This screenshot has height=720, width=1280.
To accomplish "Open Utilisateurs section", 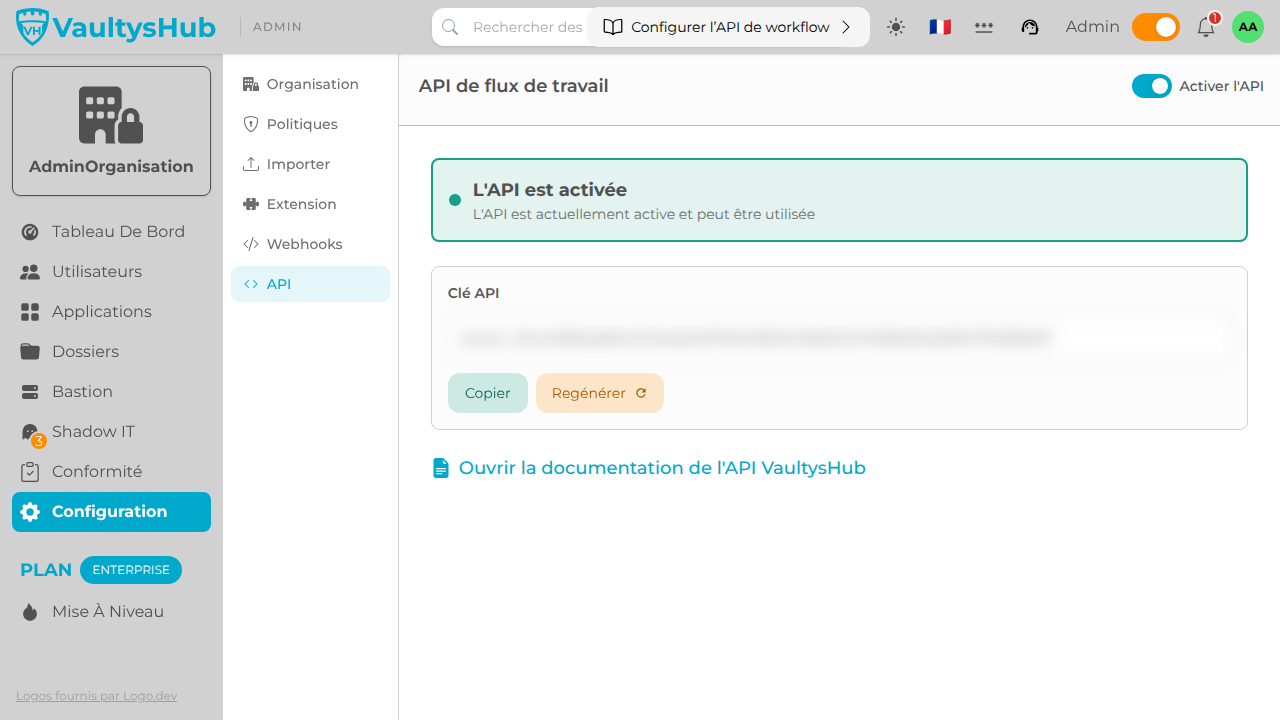I will (x=111, y=271).
